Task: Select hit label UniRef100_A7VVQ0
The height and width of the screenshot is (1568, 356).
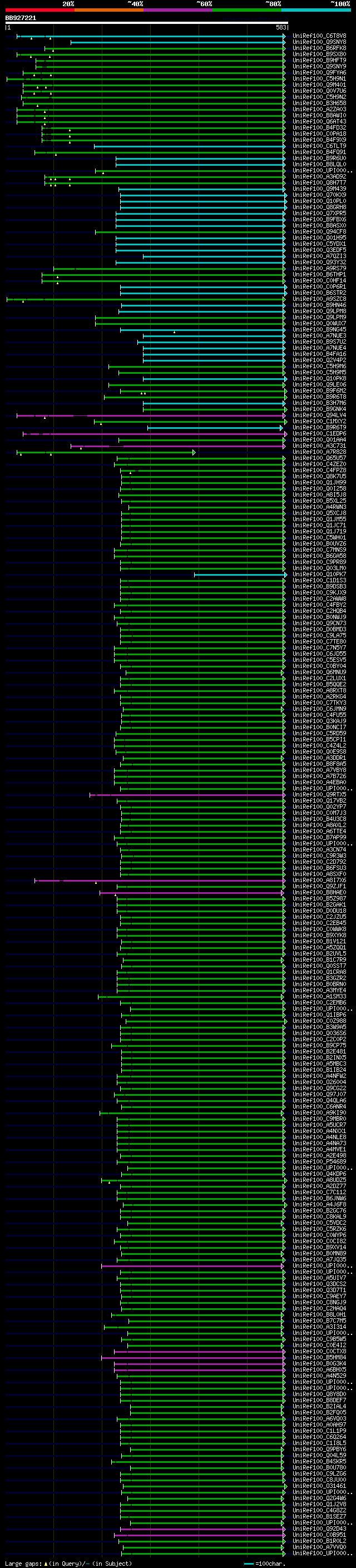Action: pyautogui.click(x=319, y=1547)
